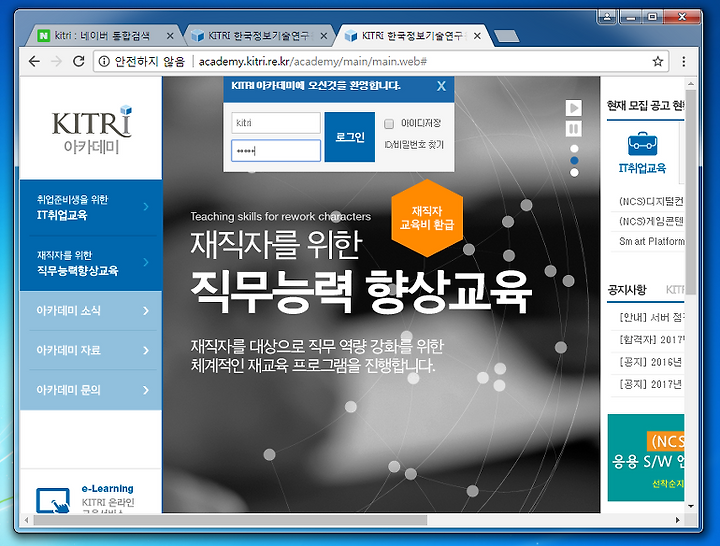Play the banner slideshow
720x546 pixels.
pyautogui.click(x=574, y=108)
